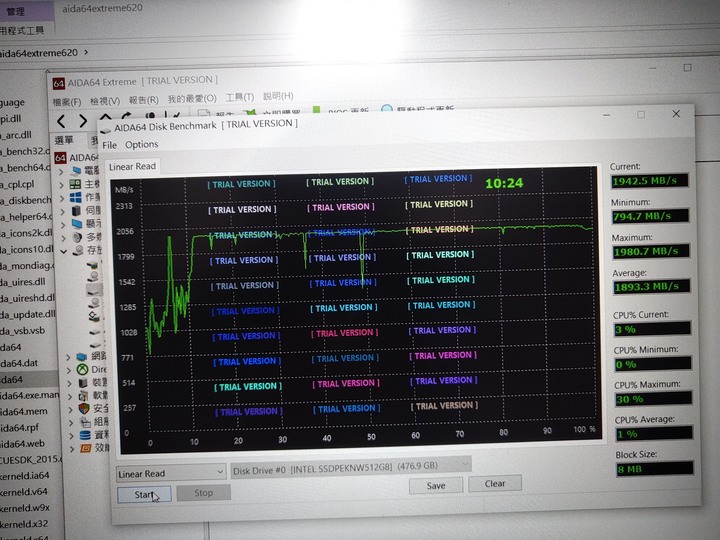Open 說明(H) menu in AIDA64 Extreme
720x540 pixels.
(278, 96)
